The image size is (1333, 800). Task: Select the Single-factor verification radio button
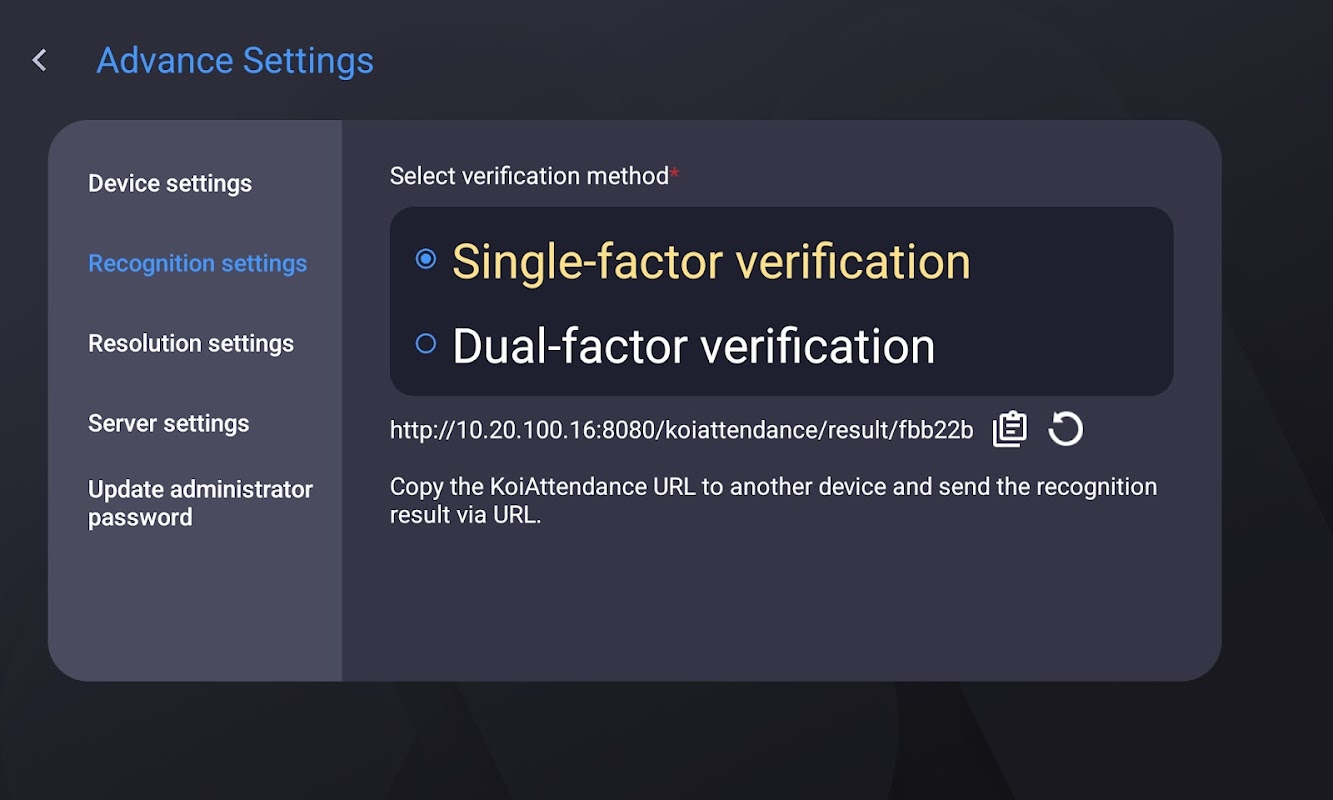click(426, 260)
